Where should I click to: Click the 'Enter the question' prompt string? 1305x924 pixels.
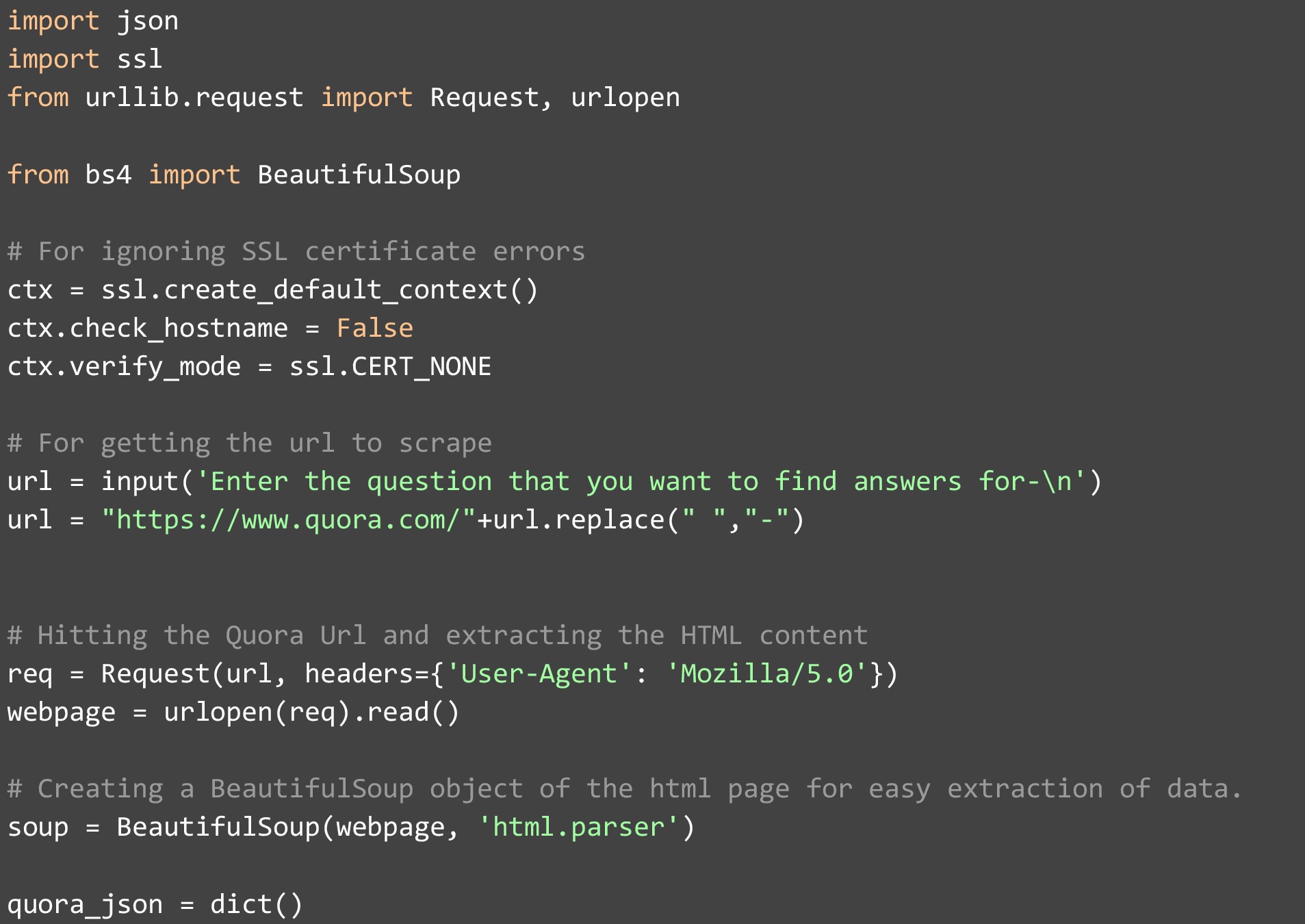click(641, 482)
